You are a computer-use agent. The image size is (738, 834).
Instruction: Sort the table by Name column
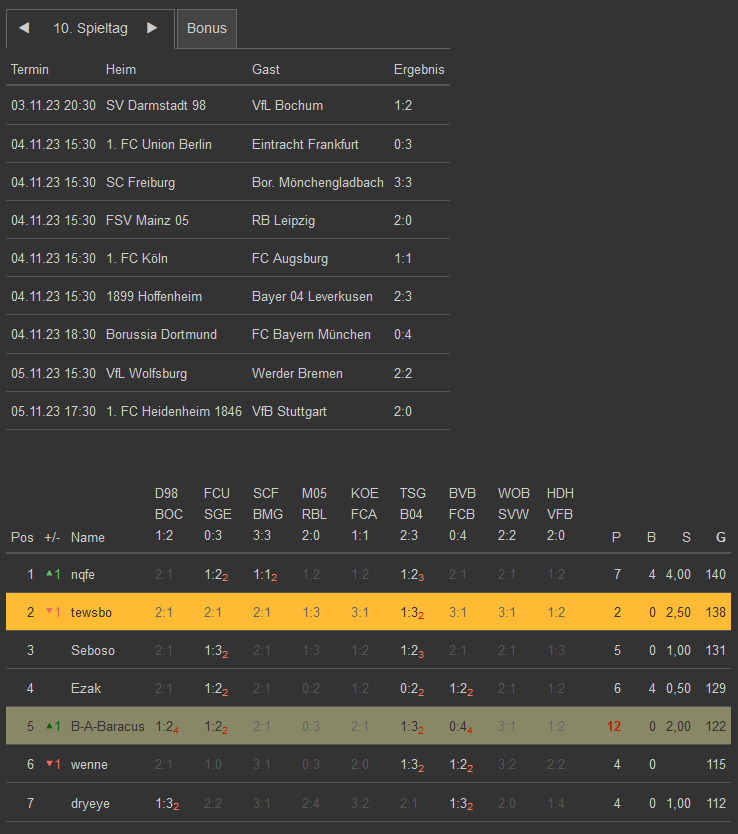click(x=88, y=537)
